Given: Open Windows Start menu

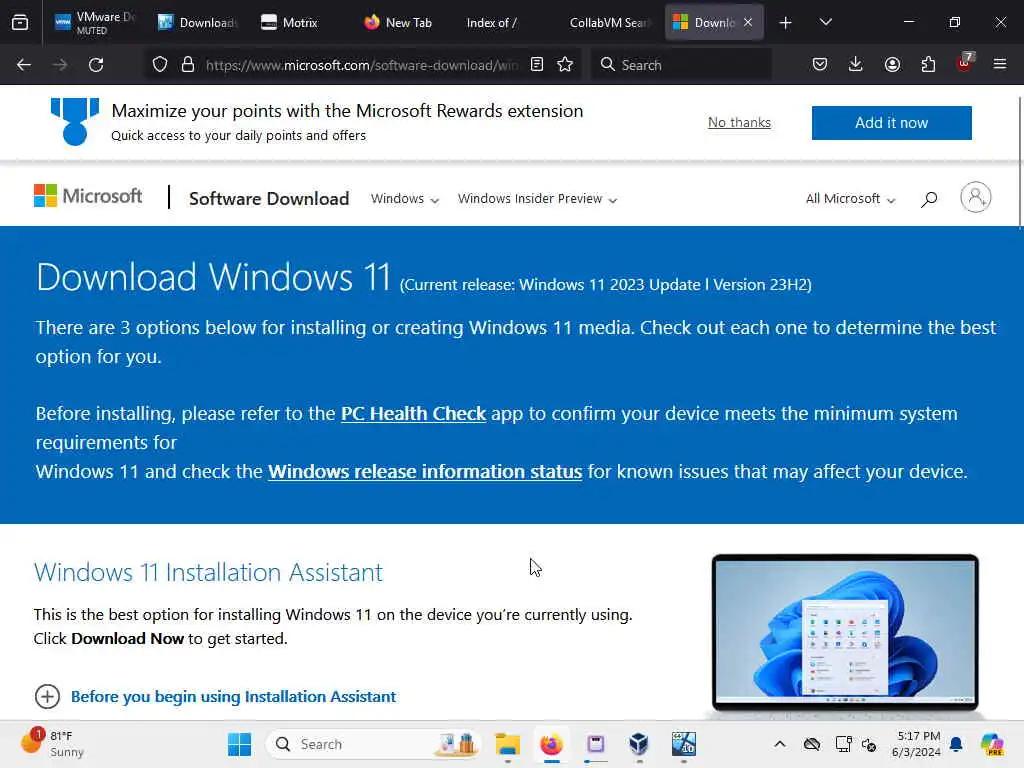Looking at the screenshot, I should (239, 744).
